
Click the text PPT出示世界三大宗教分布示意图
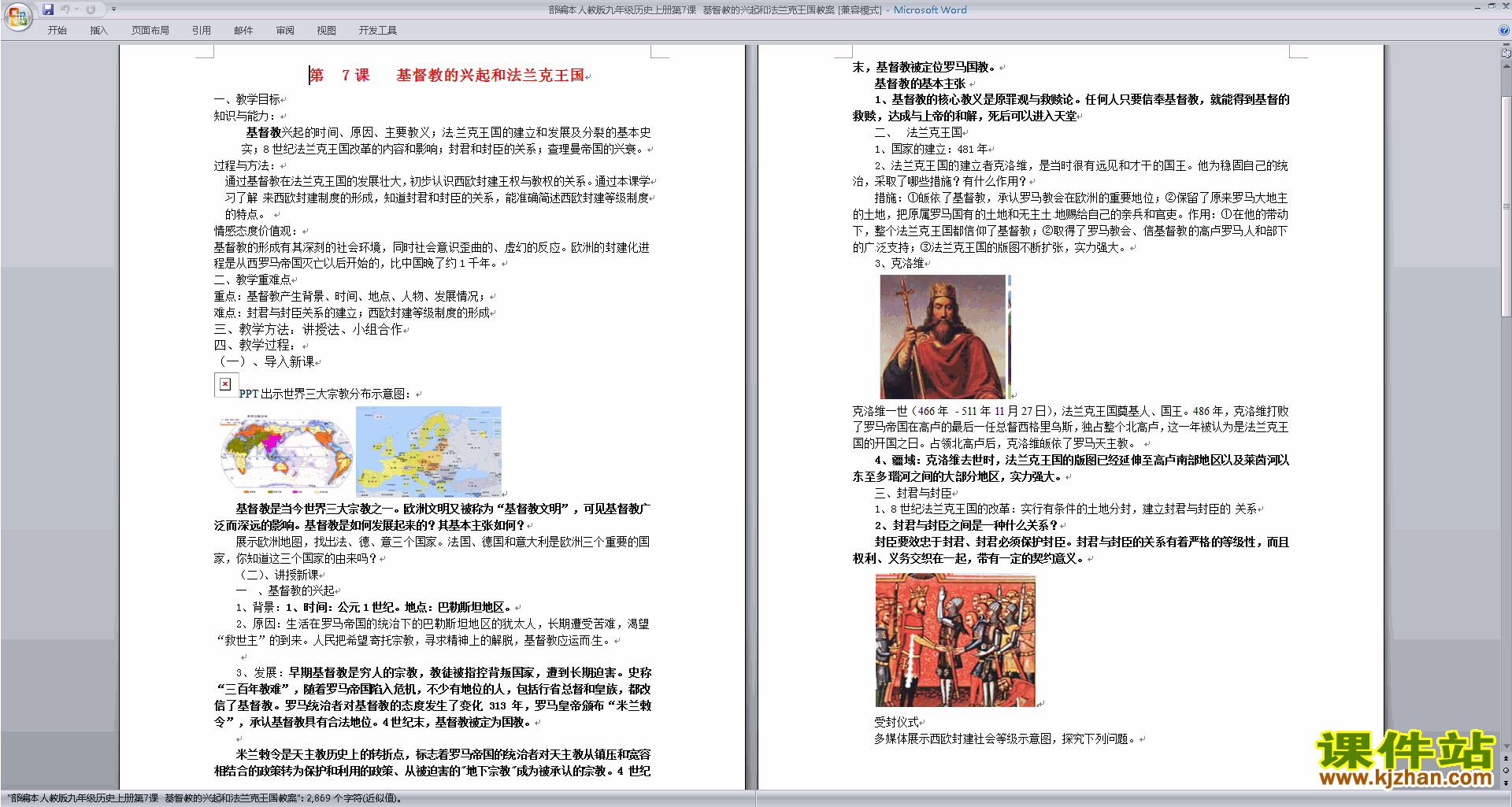tap(324, 394)
